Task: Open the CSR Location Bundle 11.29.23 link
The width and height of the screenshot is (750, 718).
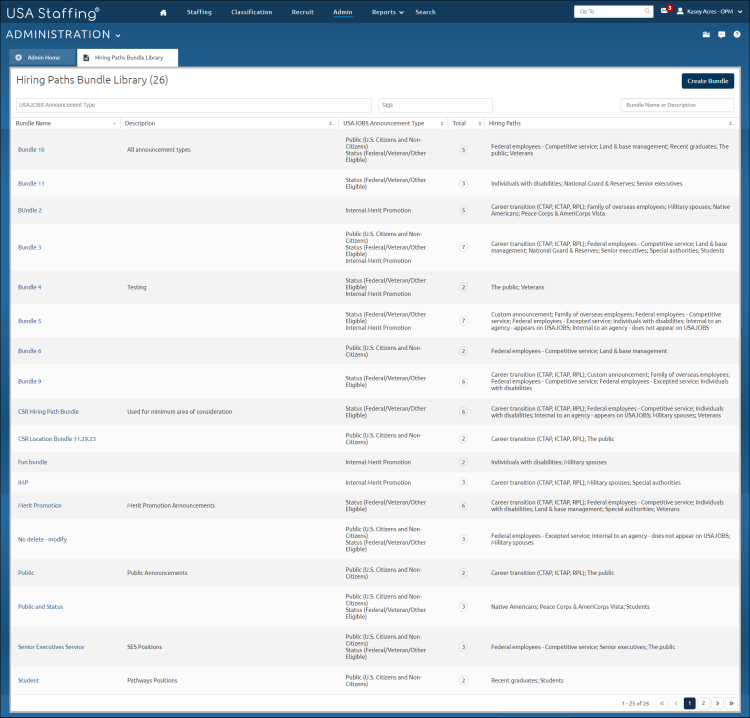Action: [x=57, y=439]
